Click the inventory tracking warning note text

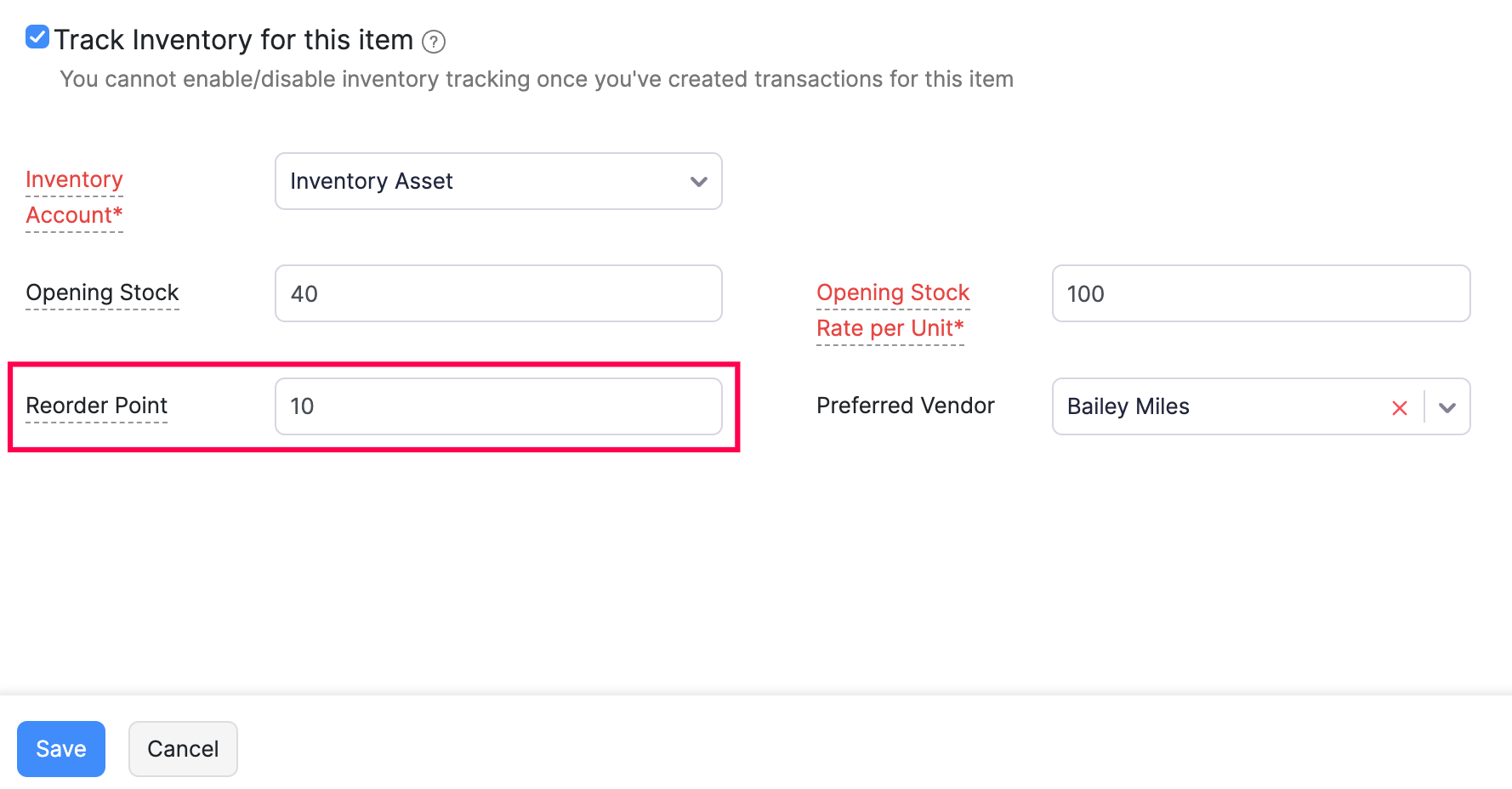point(536,79)
